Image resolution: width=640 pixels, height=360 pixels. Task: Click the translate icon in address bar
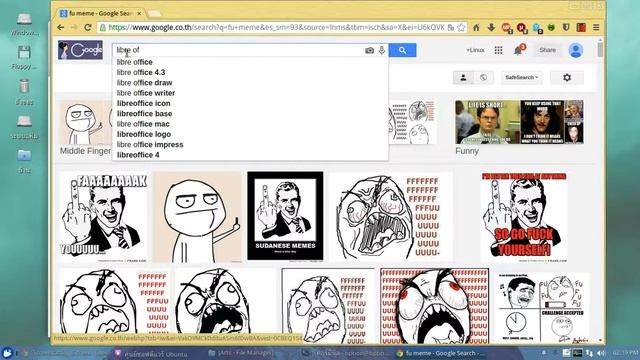coord(451,27)
